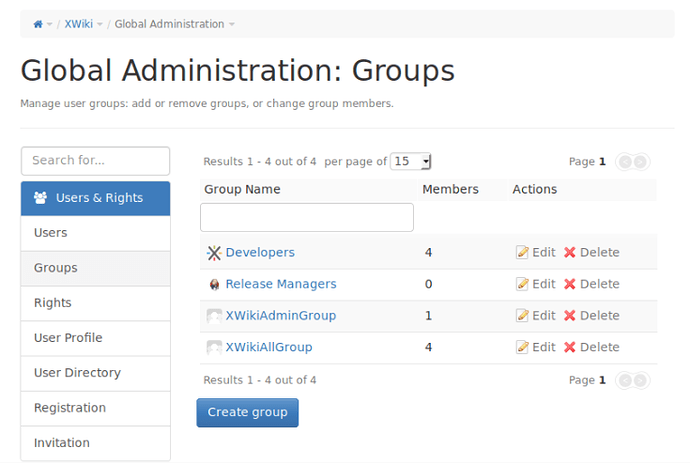Expand dropdown arrow after XWiki breadcrumb
This screenshot has width=690, height=464.
click(100, 24)
